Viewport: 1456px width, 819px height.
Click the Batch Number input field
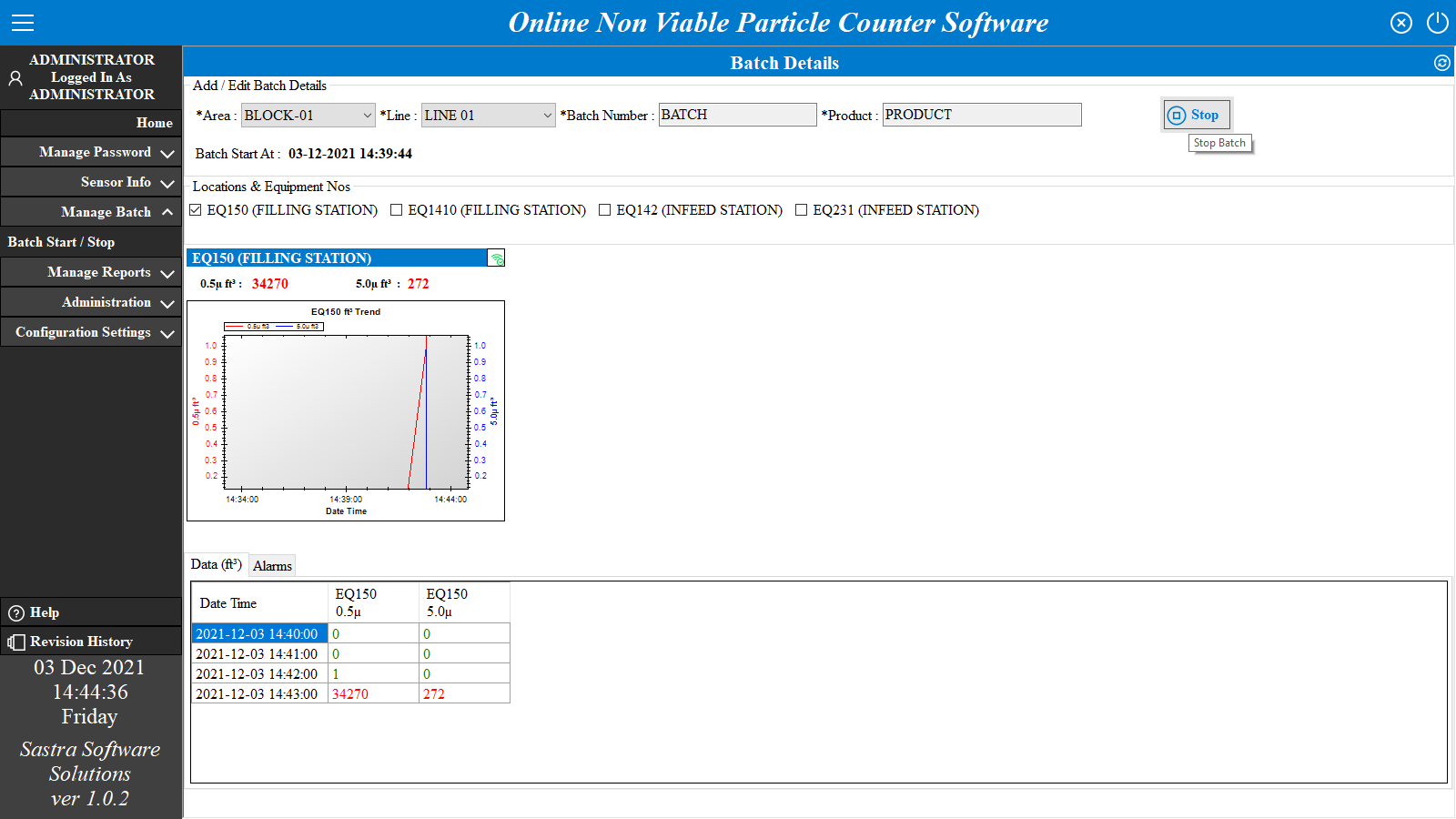pos(737,115)
